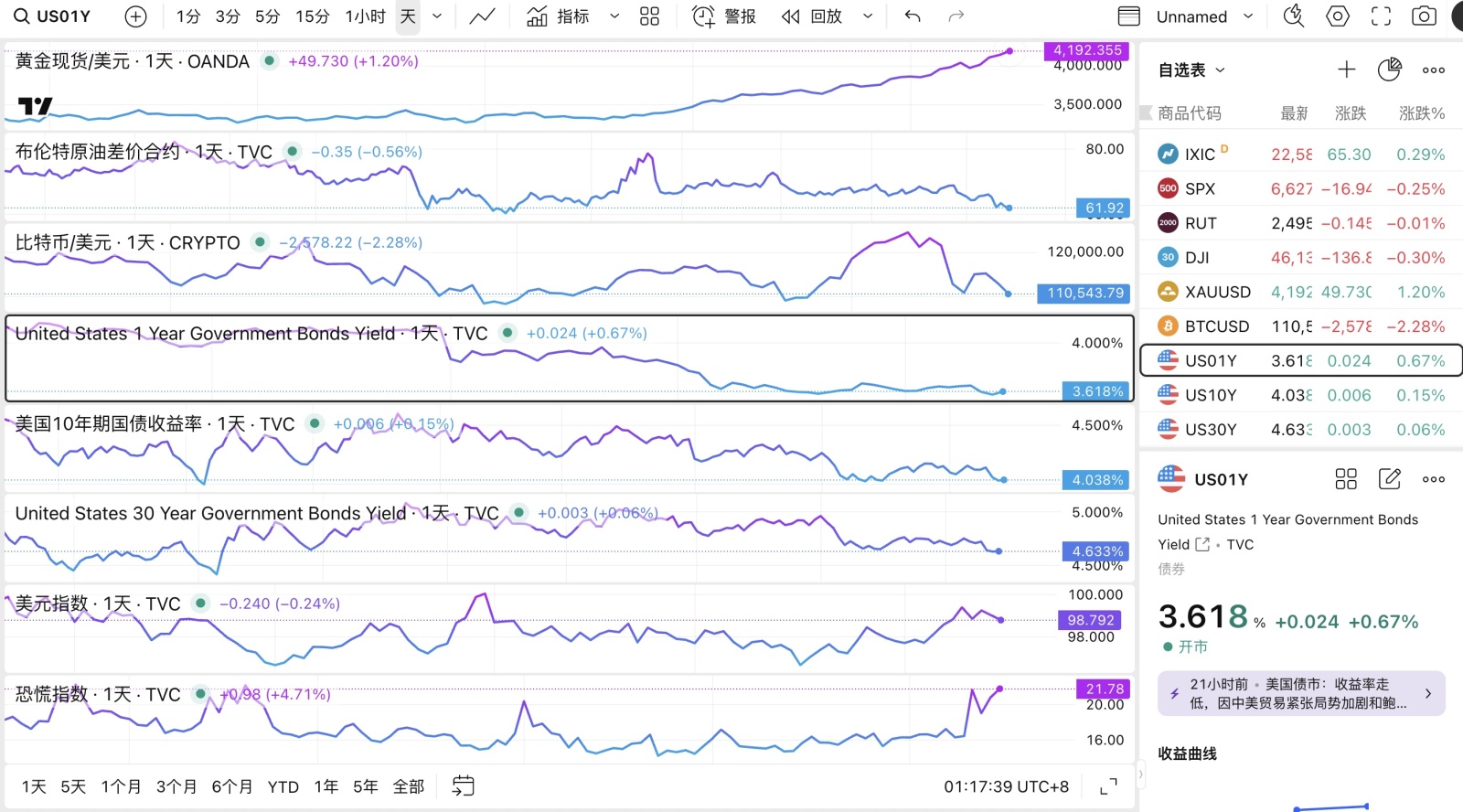The height and width of the screenshot is (812, 1463).
Task: Toggle the chart maximize icon beside the clock
Action: [x=1108, y=786]
